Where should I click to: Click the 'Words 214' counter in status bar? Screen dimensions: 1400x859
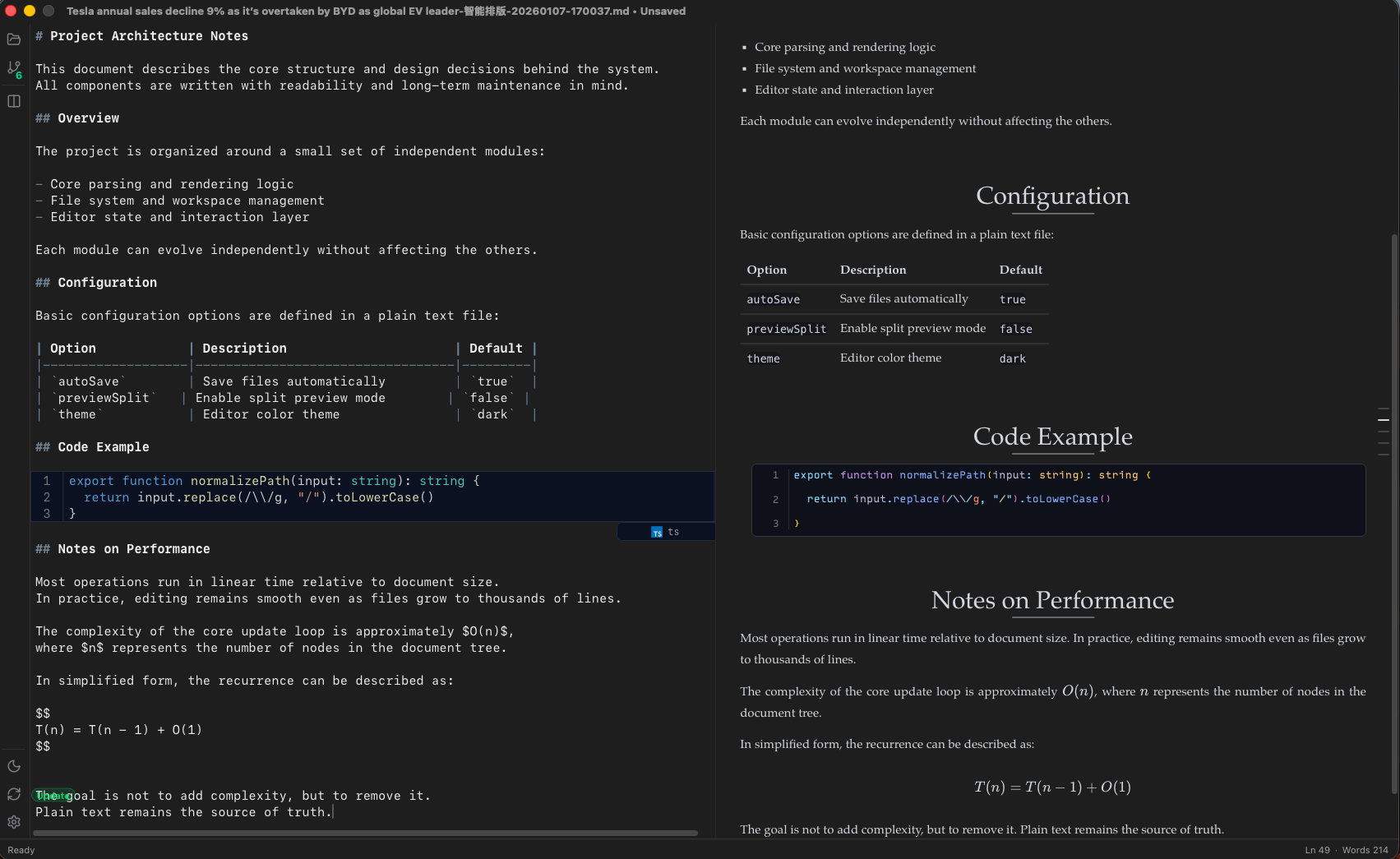point(1365,850)
